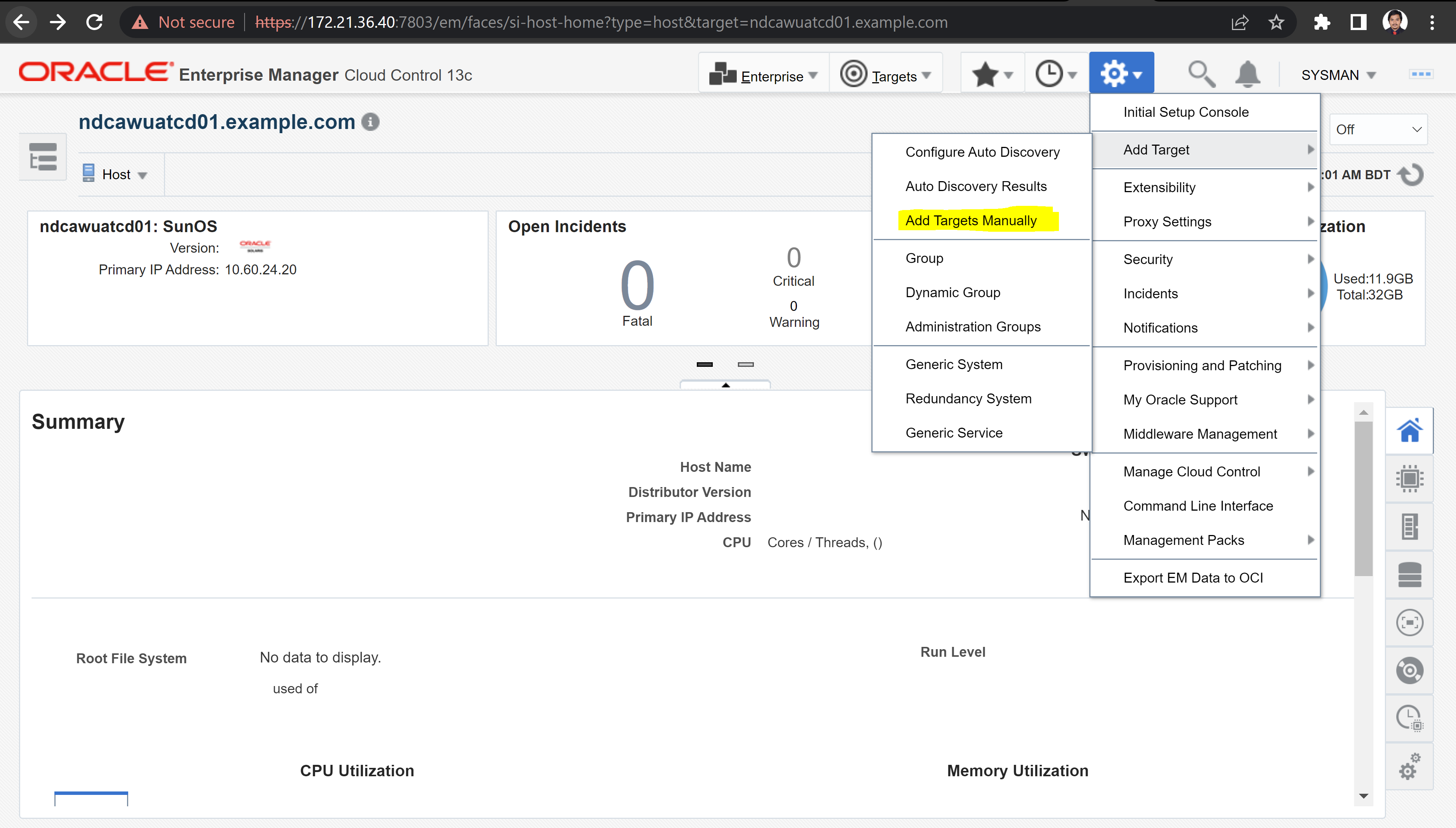Open the CPU chip icon in side rail

pos(1409,479)
